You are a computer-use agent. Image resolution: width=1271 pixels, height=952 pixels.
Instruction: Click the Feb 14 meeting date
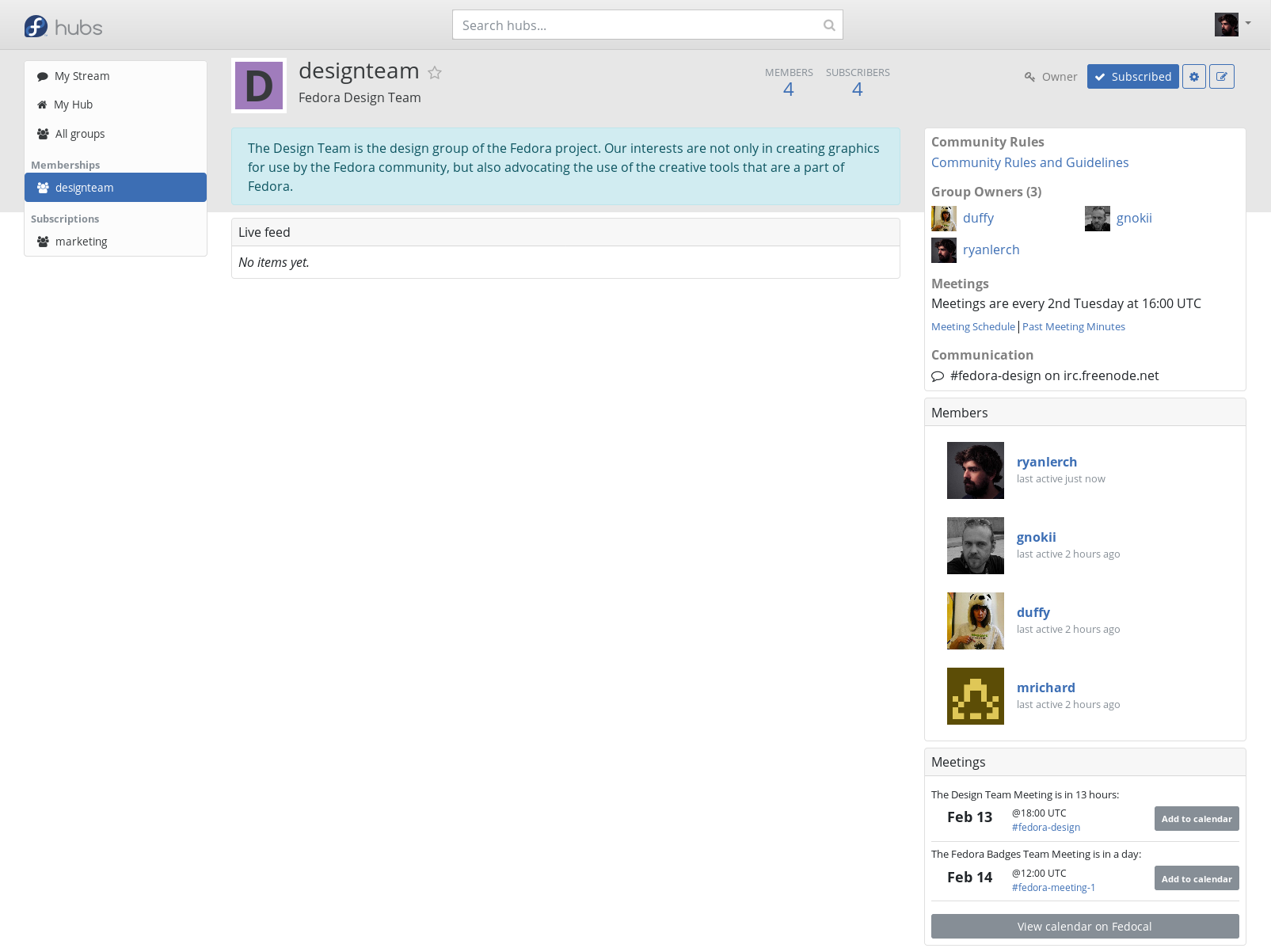point(969,878)
